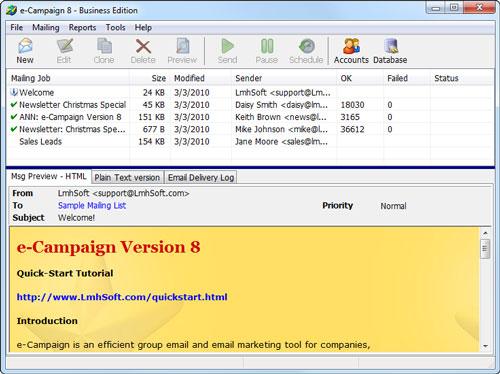
Task: Open the Tools menu
Action: pos(115,27)
